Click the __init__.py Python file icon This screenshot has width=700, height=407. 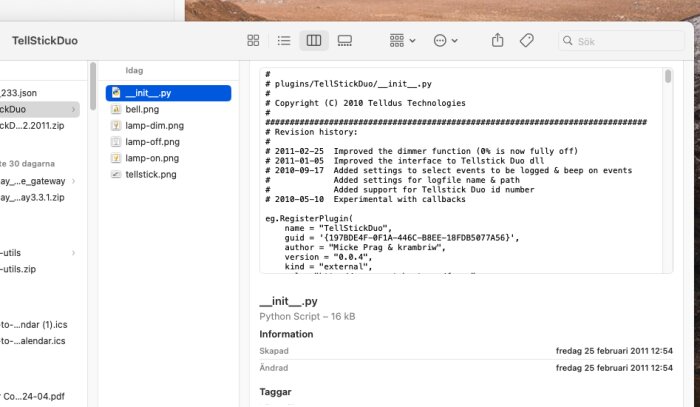[x=116, y=93]
